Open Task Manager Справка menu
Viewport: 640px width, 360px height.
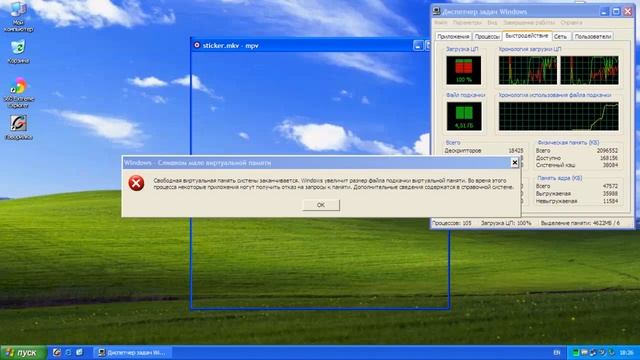click(x=571, y=23)
